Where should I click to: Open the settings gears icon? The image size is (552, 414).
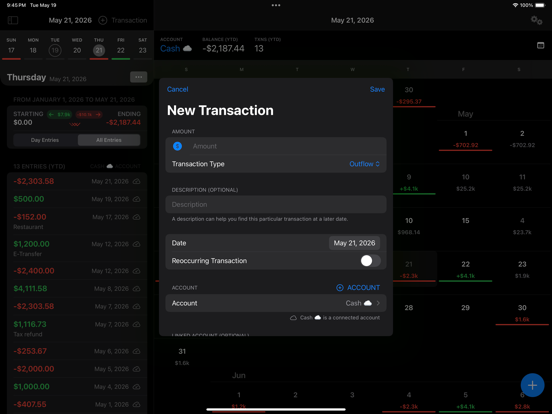pos(537,20)
